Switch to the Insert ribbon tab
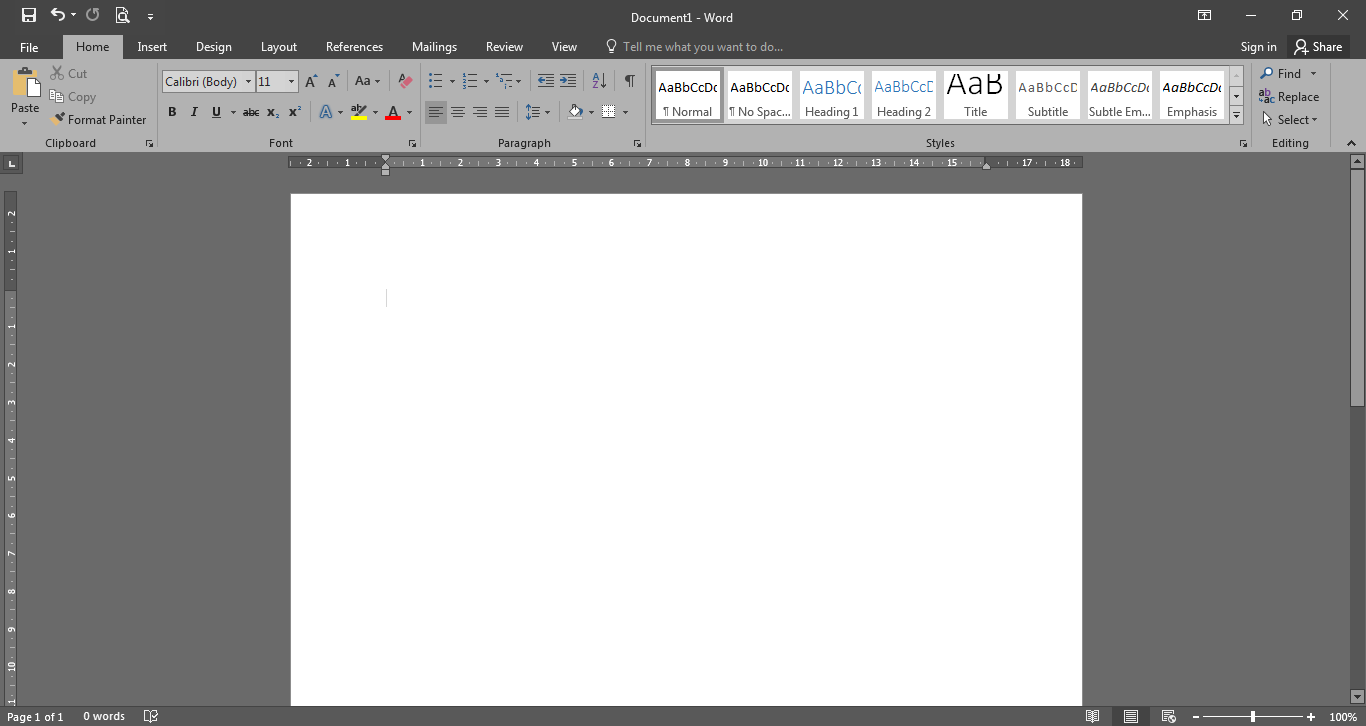The height and width of the screenshot is (726, 1366). click(152, 46)
